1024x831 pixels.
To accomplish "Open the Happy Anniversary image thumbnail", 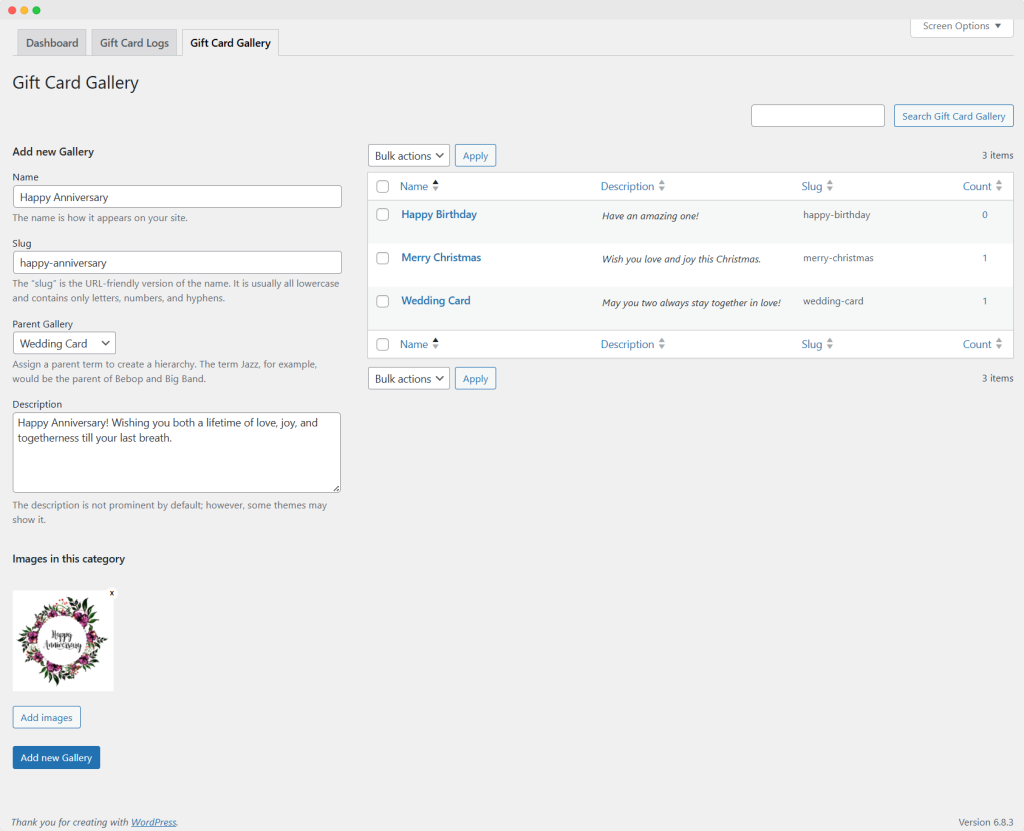I will click(x=63, y=641).
